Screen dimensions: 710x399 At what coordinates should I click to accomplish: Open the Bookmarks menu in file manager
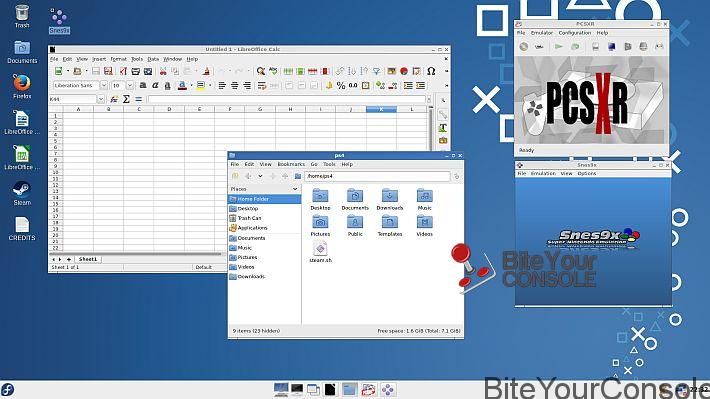[291, 164]
